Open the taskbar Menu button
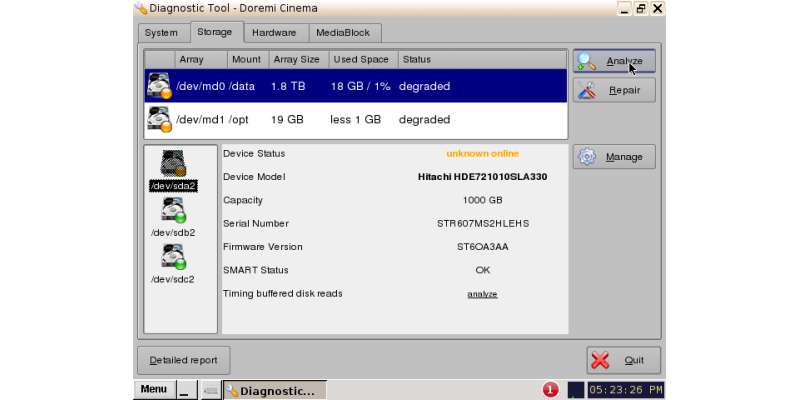 pyautogui.click(x=154, y=389)
